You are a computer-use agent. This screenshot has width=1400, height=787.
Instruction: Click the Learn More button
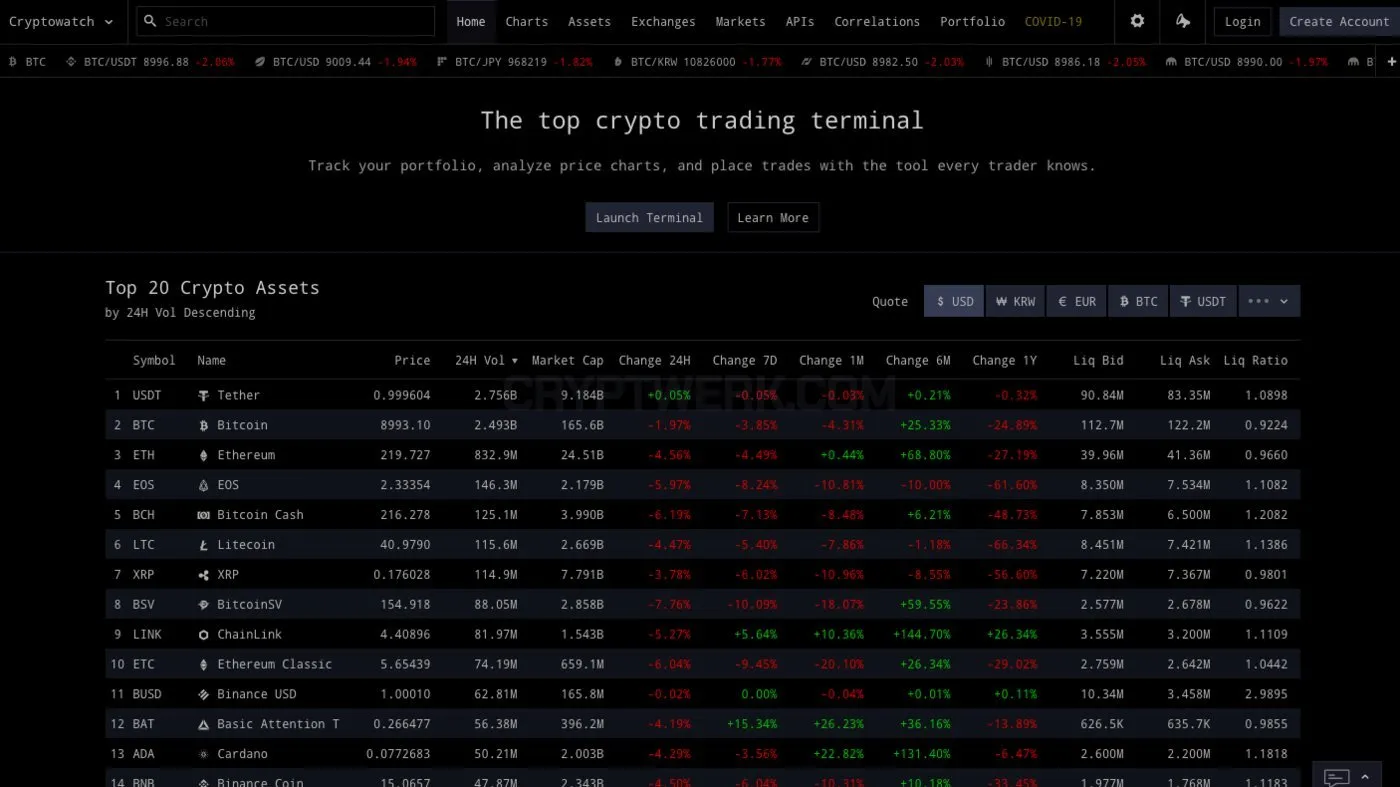(x=773, y=218)
